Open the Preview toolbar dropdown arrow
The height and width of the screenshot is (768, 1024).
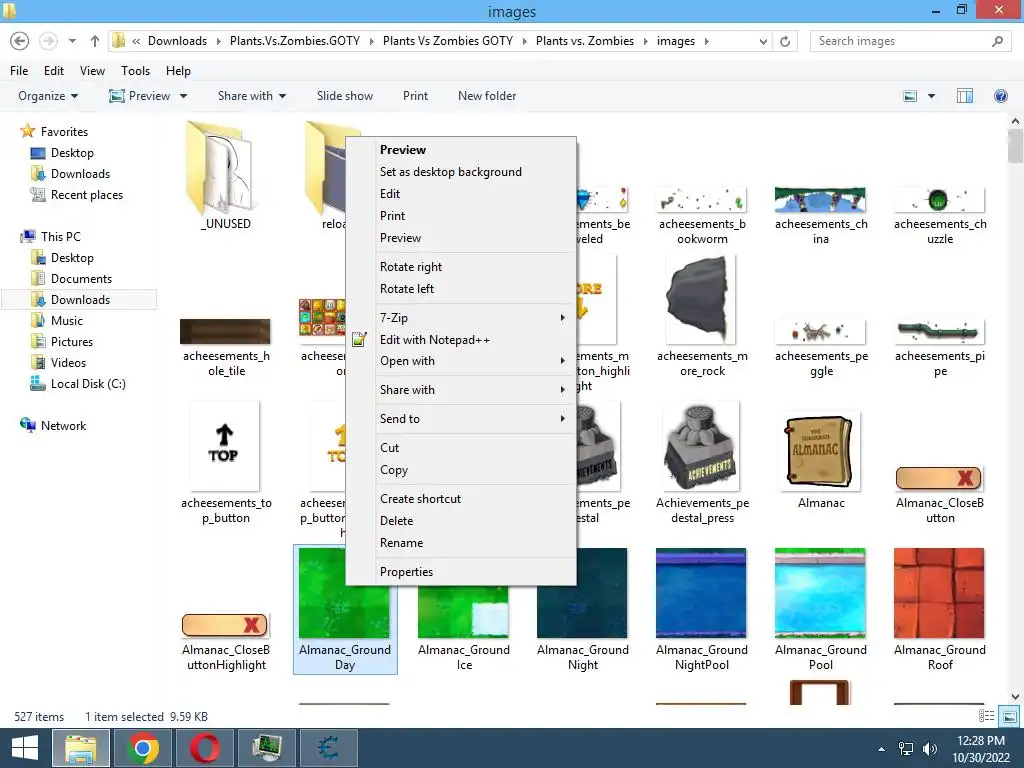184,96
